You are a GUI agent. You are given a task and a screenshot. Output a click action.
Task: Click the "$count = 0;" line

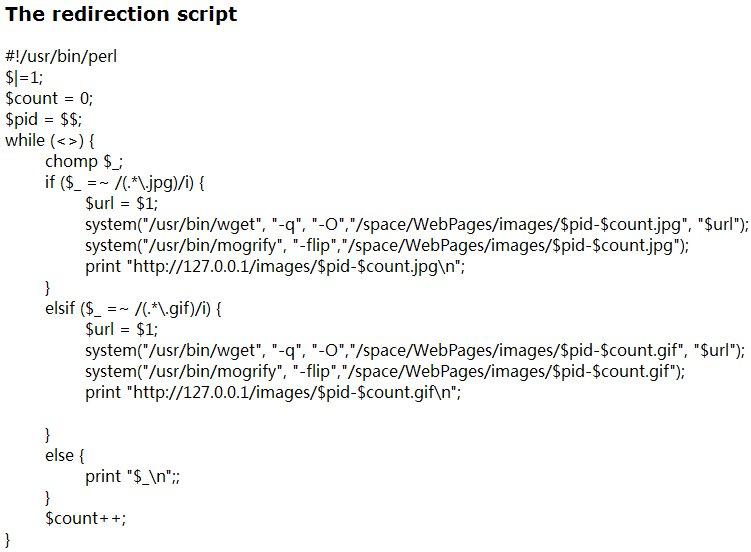pyautogui.click(x=49, y=99)
